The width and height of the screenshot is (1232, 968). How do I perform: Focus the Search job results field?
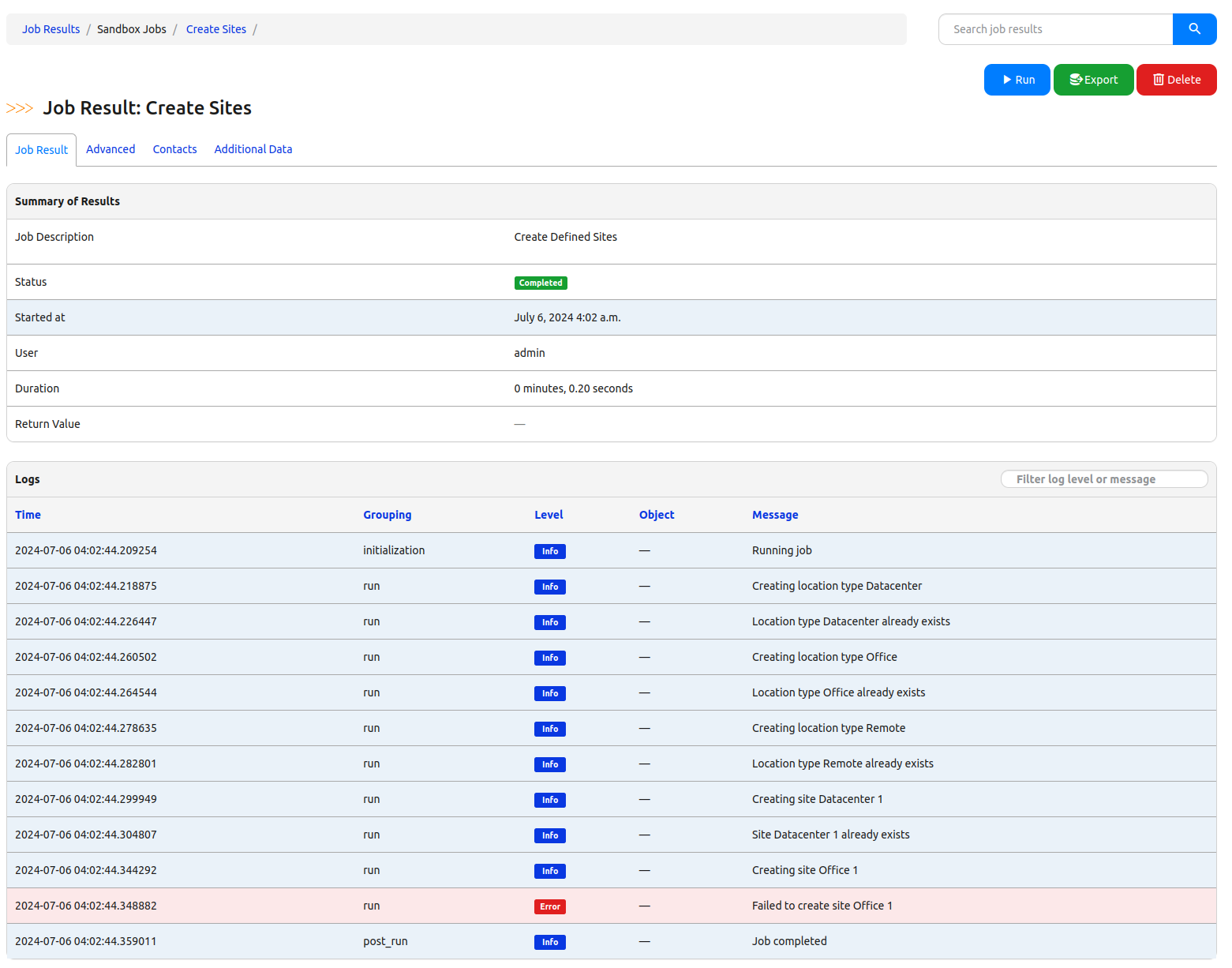[x=1055, y=29]
